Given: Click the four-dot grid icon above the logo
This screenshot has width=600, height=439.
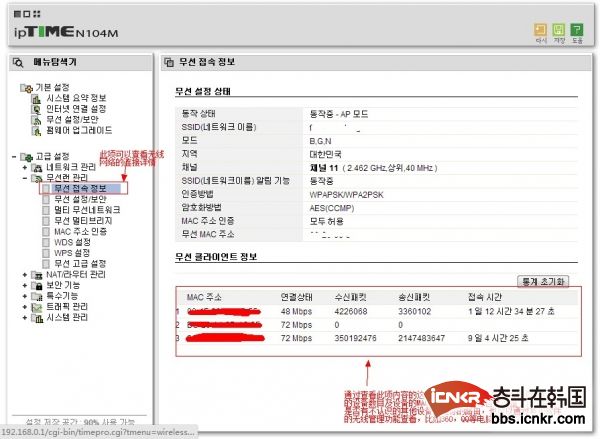Looking at the screenshot, I should tap(37, 14).
